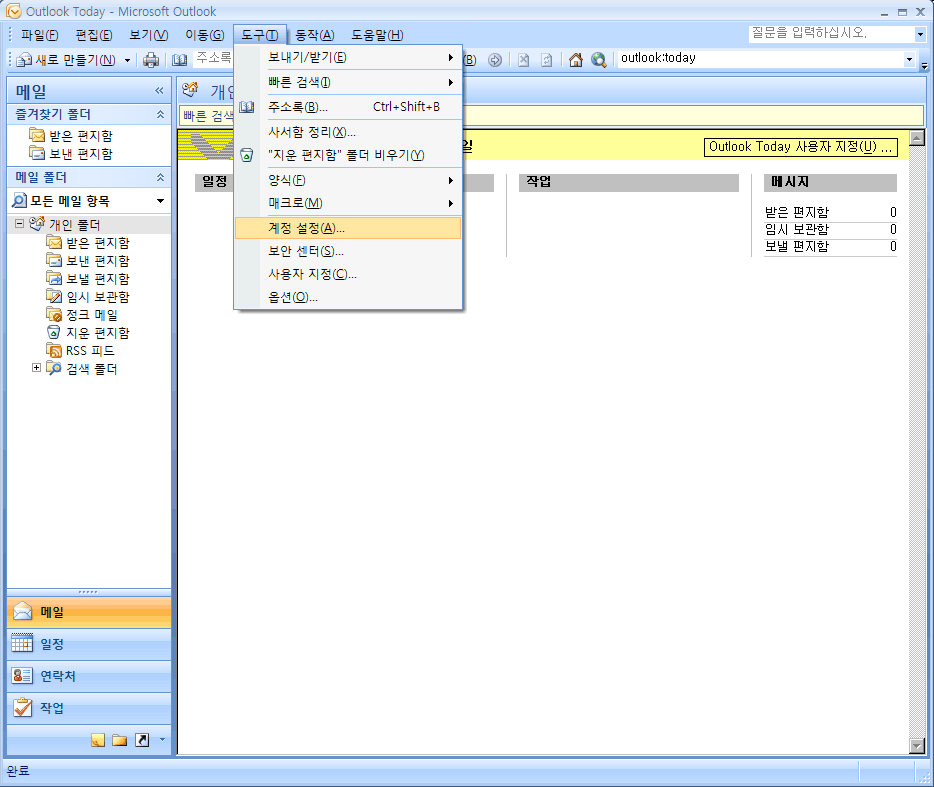Click the forward arrow navigation icon
The width and height of the screenshot is (934, 787).
(494, 60)
